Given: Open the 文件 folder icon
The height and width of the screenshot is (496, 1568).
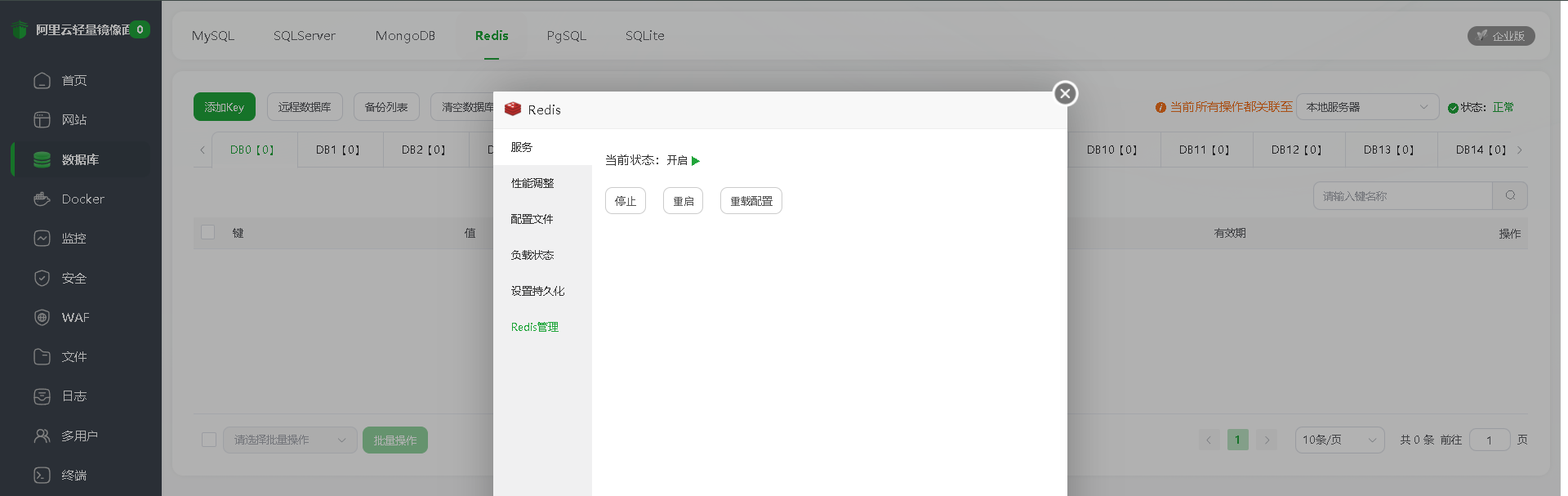Looking at the screenshot, I should point(42,356).
